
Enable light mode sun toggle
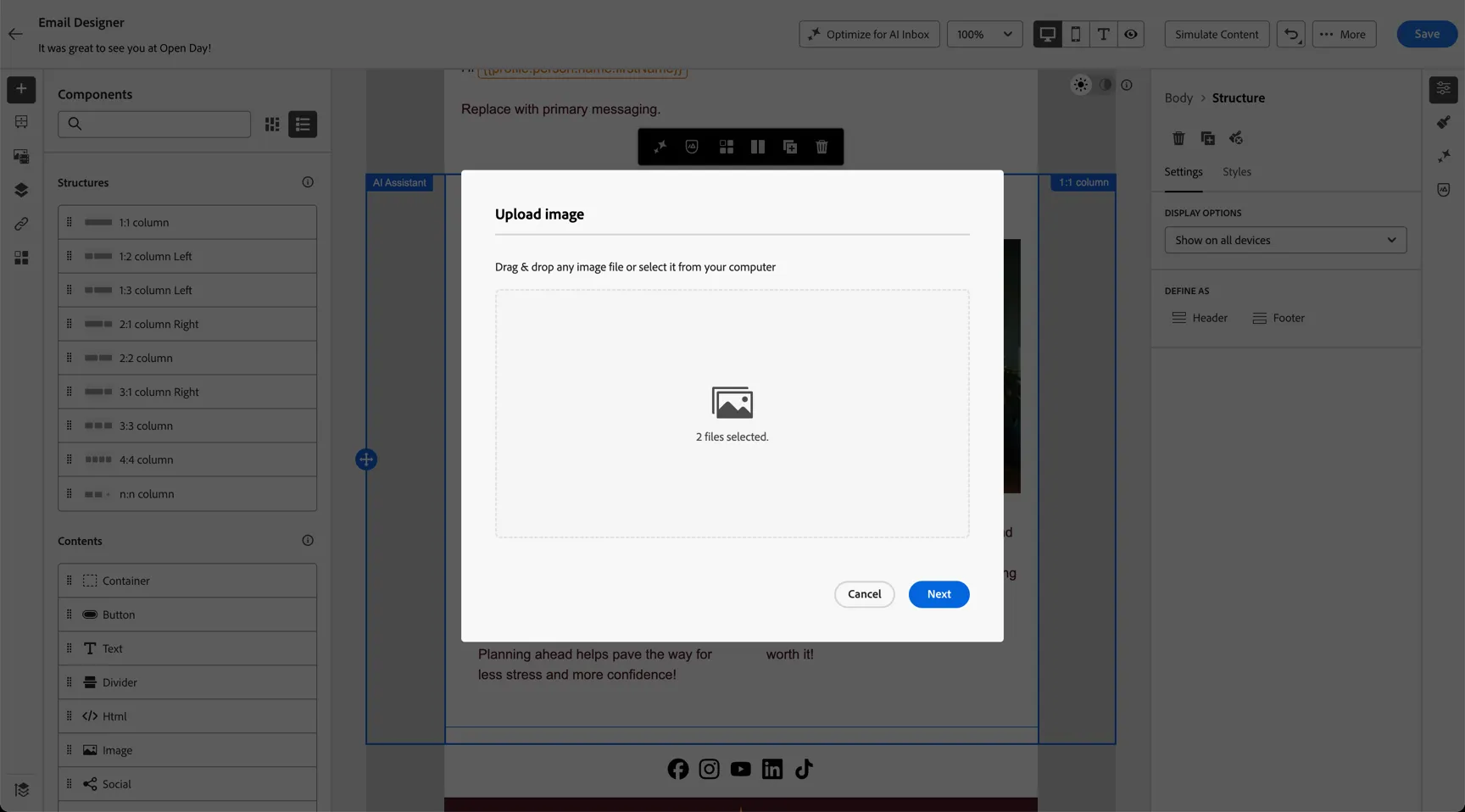pos(1081,85)
